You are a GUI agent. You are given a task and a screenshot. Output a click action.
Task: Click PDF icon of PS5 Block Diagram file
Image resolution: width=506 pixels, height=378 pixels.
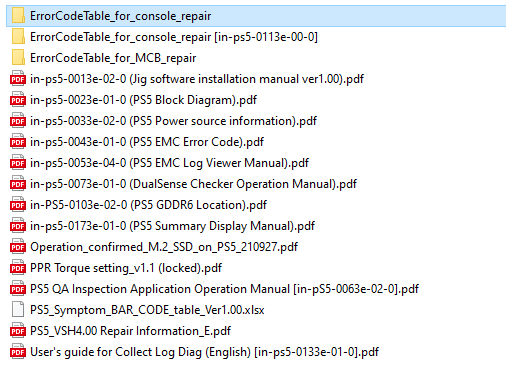(18, 100)
